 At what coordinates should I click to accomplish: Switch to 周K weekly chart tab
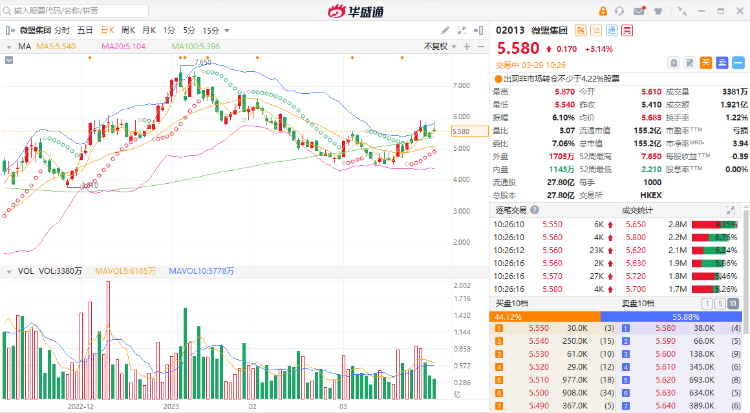tap(126, 30)
